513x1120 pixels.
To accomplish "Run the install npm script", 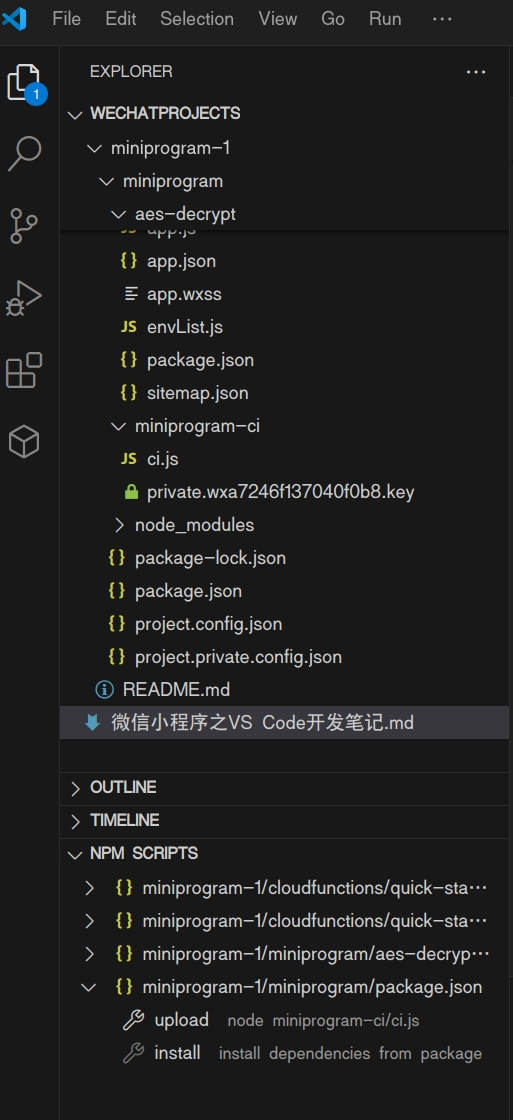I will pyautogui.click(x=177, y=1053).
